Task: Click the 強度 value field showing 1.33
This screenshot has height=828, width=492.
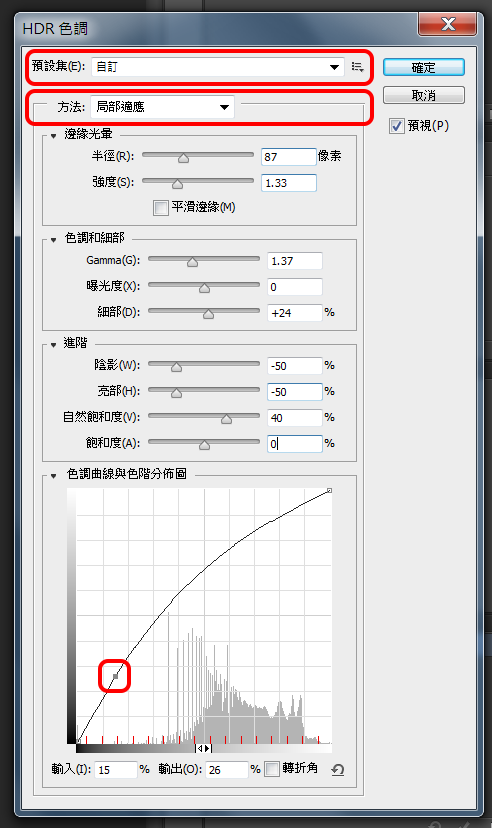Action: tap(289, 183)
